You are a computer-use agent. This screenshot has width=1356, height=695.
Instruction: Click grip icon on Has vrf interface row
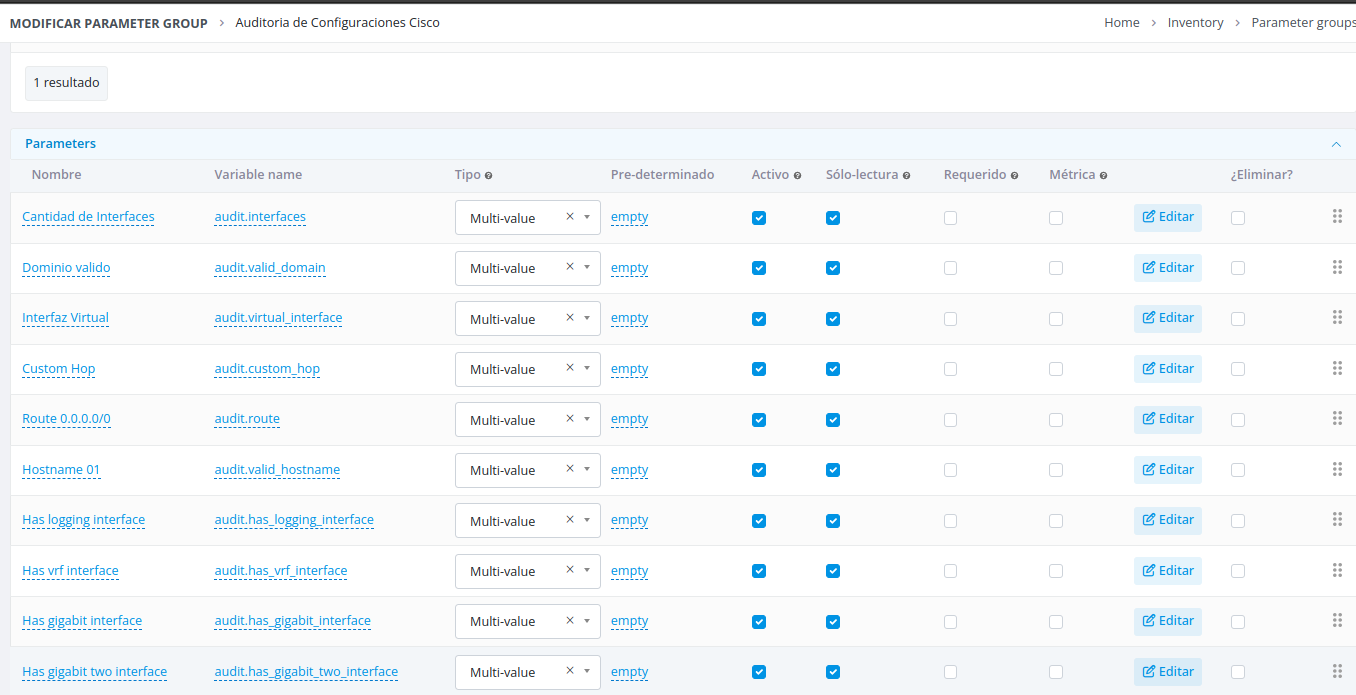click(1337, 570)
